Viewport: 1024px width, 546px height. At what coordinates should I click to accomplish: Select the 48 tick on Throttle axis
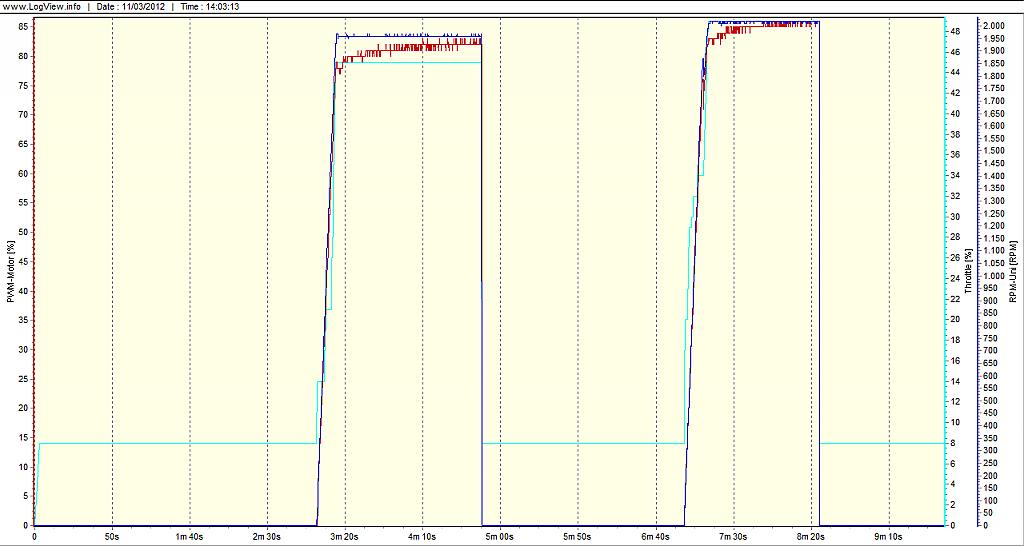coord(955,32)
